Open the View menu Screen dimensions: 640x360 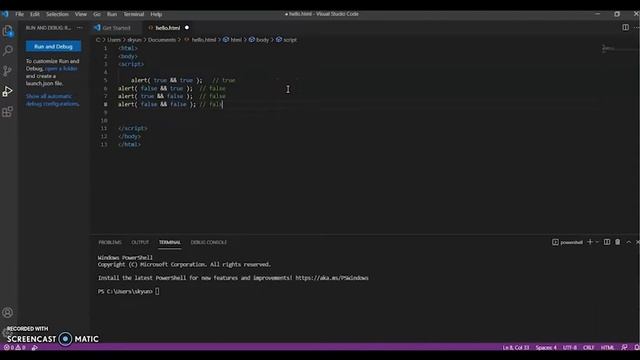pos(80,14)
